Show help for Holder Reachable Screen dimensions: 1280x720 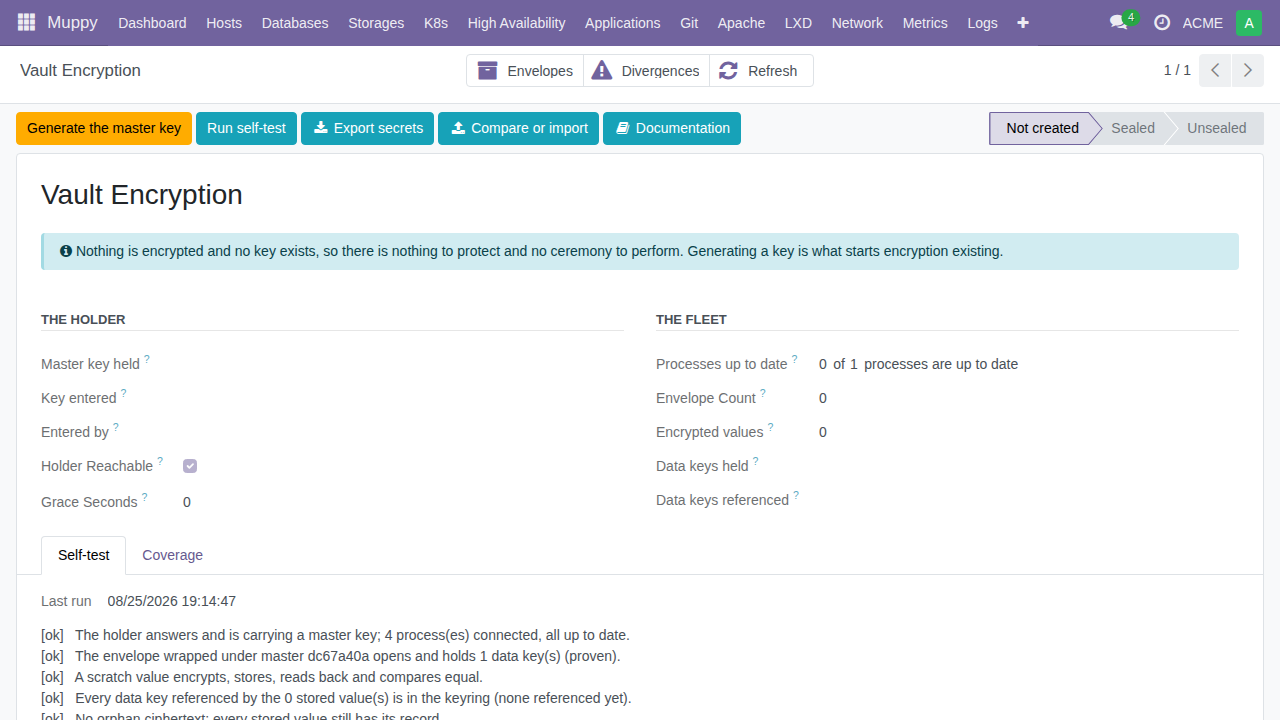tap(160, 461)
